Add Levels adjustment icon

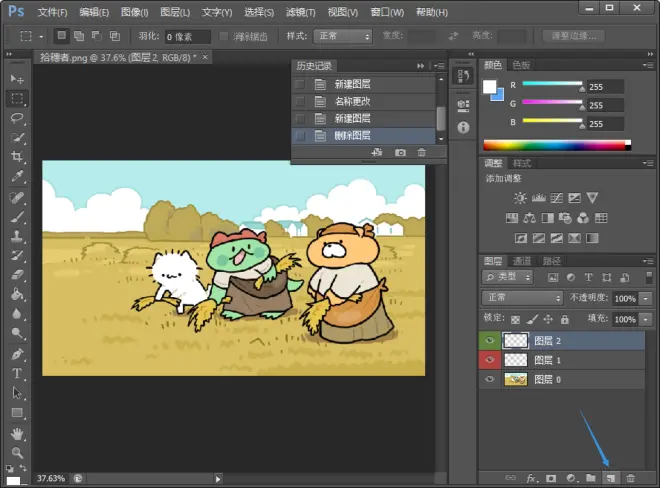[539, 198]
